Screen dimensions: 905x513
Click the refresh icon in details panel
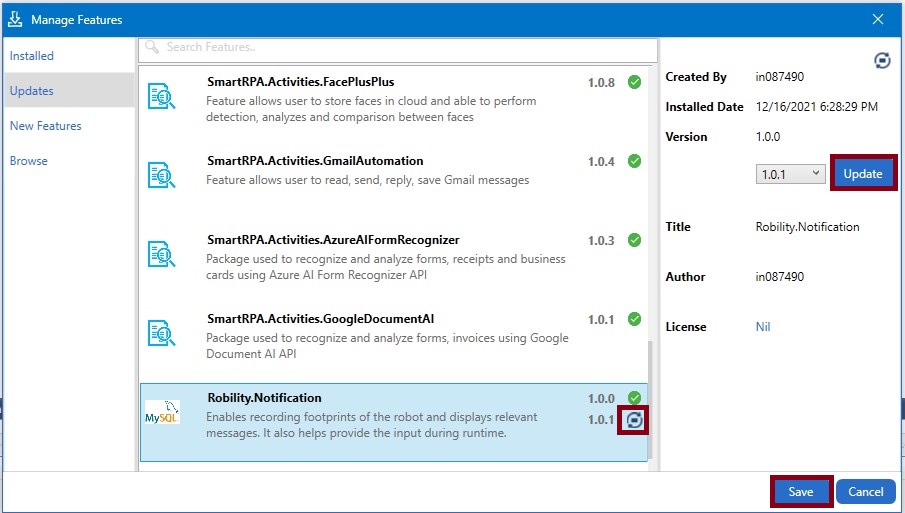pos(882,61)
